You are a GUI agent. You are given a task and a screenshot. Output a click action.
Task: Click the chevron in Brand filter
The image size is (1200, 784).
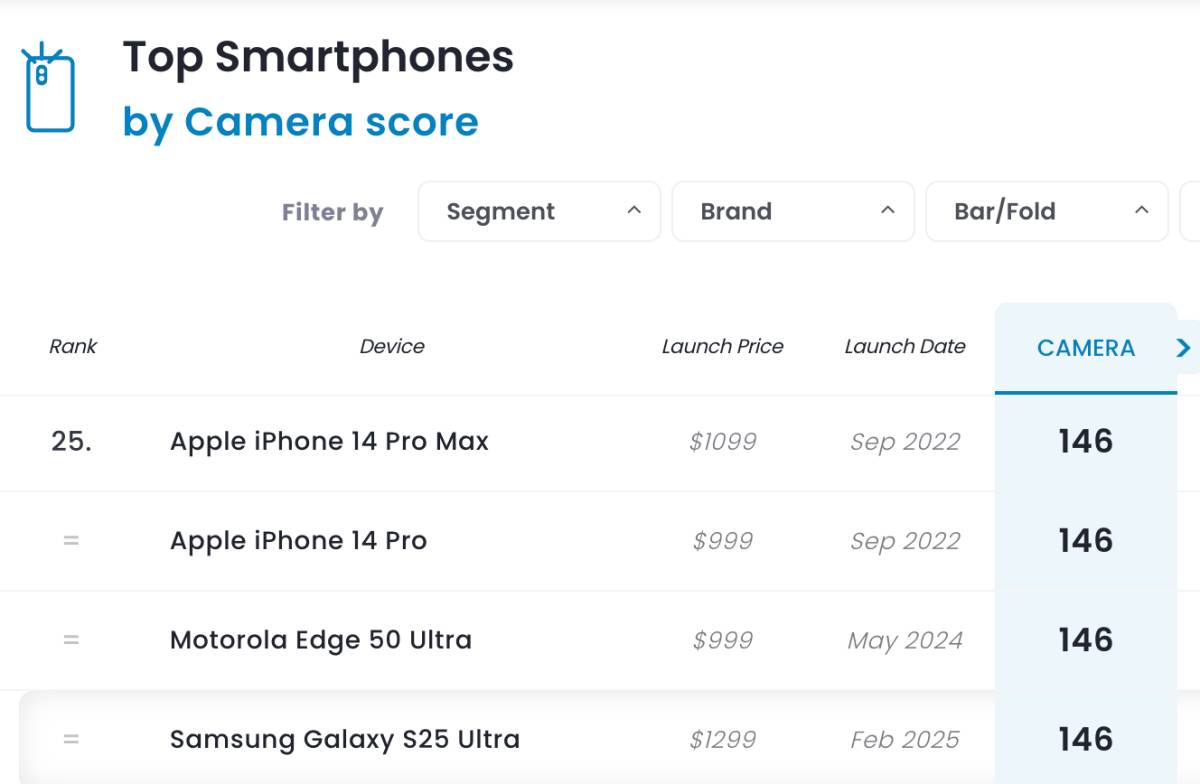coord(887,210)
